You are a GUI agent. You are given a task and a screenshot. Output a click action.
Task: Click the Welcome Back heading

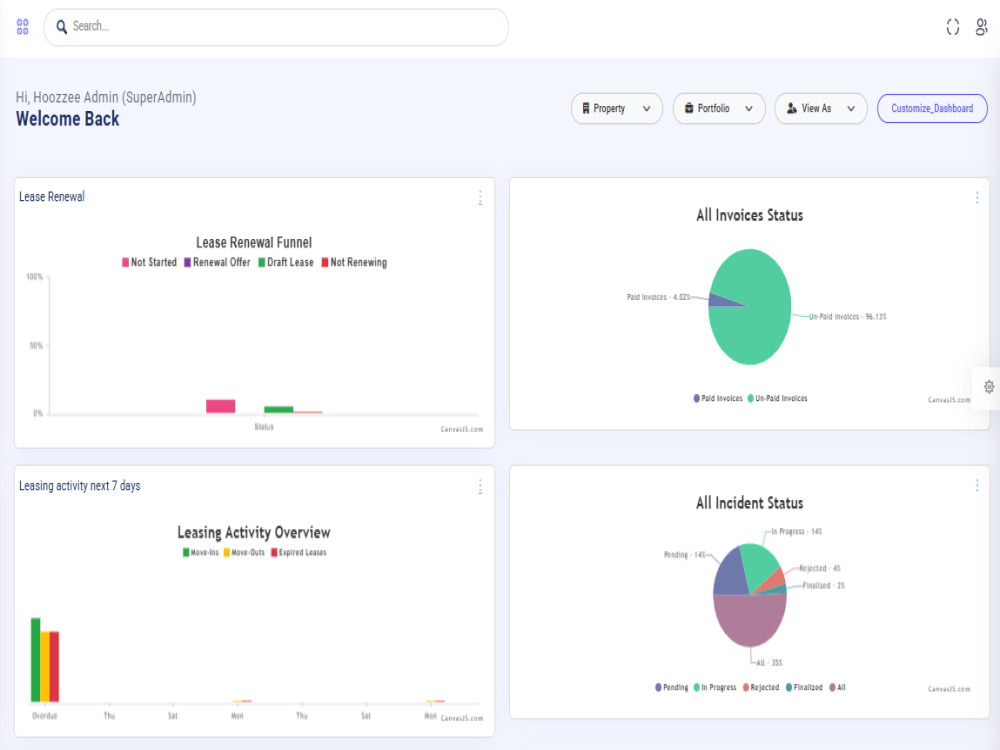click(68, 119)
